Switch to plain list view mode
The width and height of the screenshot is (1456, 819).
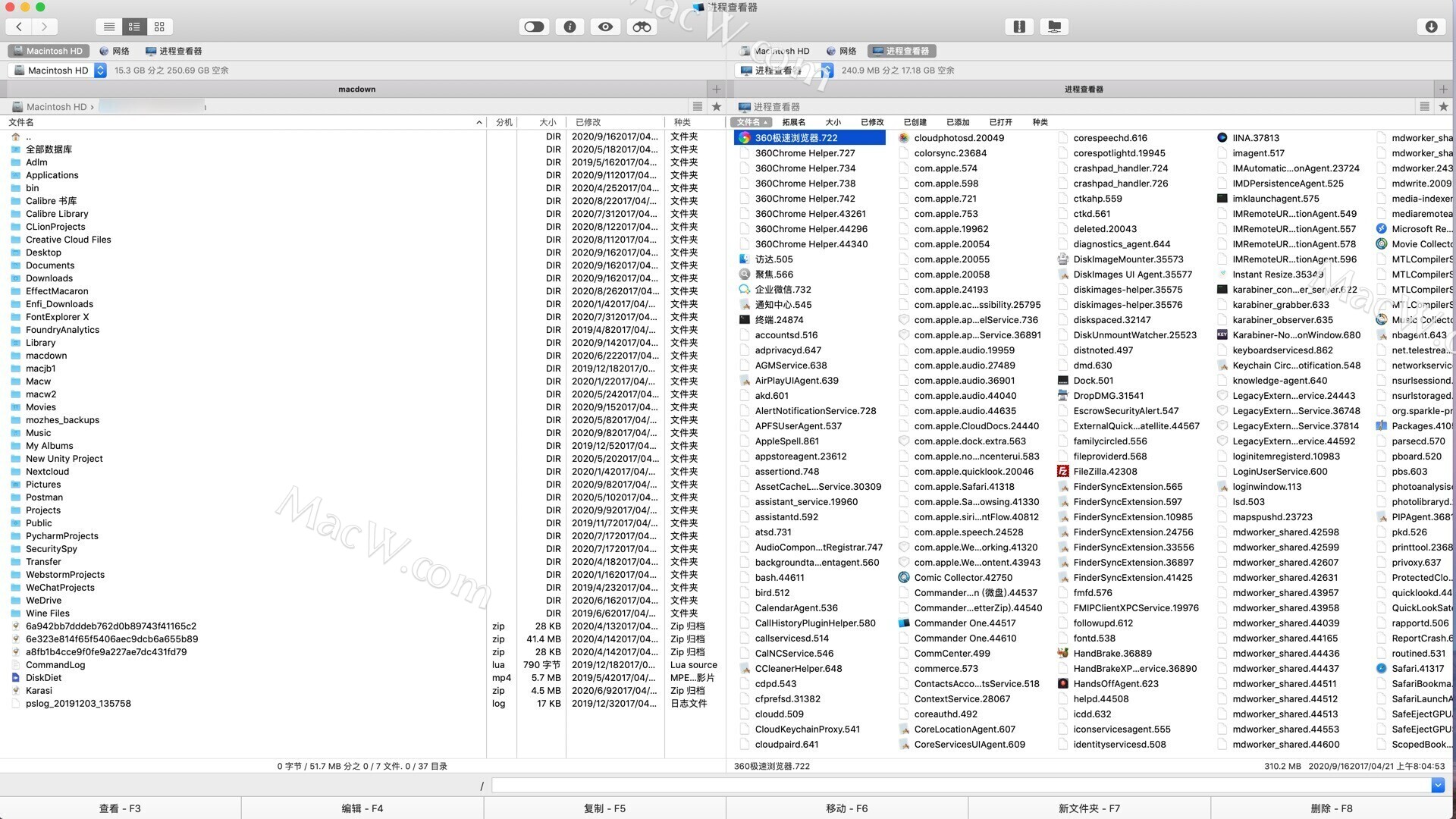(109, 27)
